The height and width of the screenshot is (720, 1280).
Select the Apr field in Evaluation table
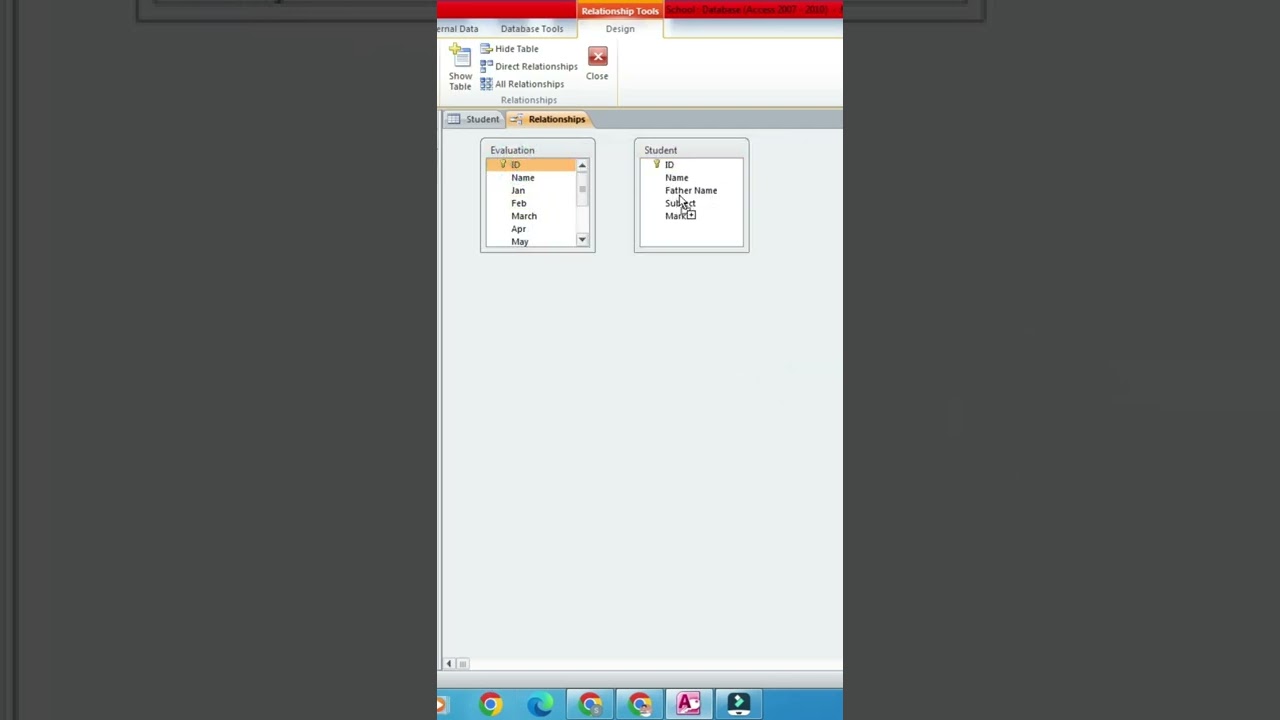(531, 229)
